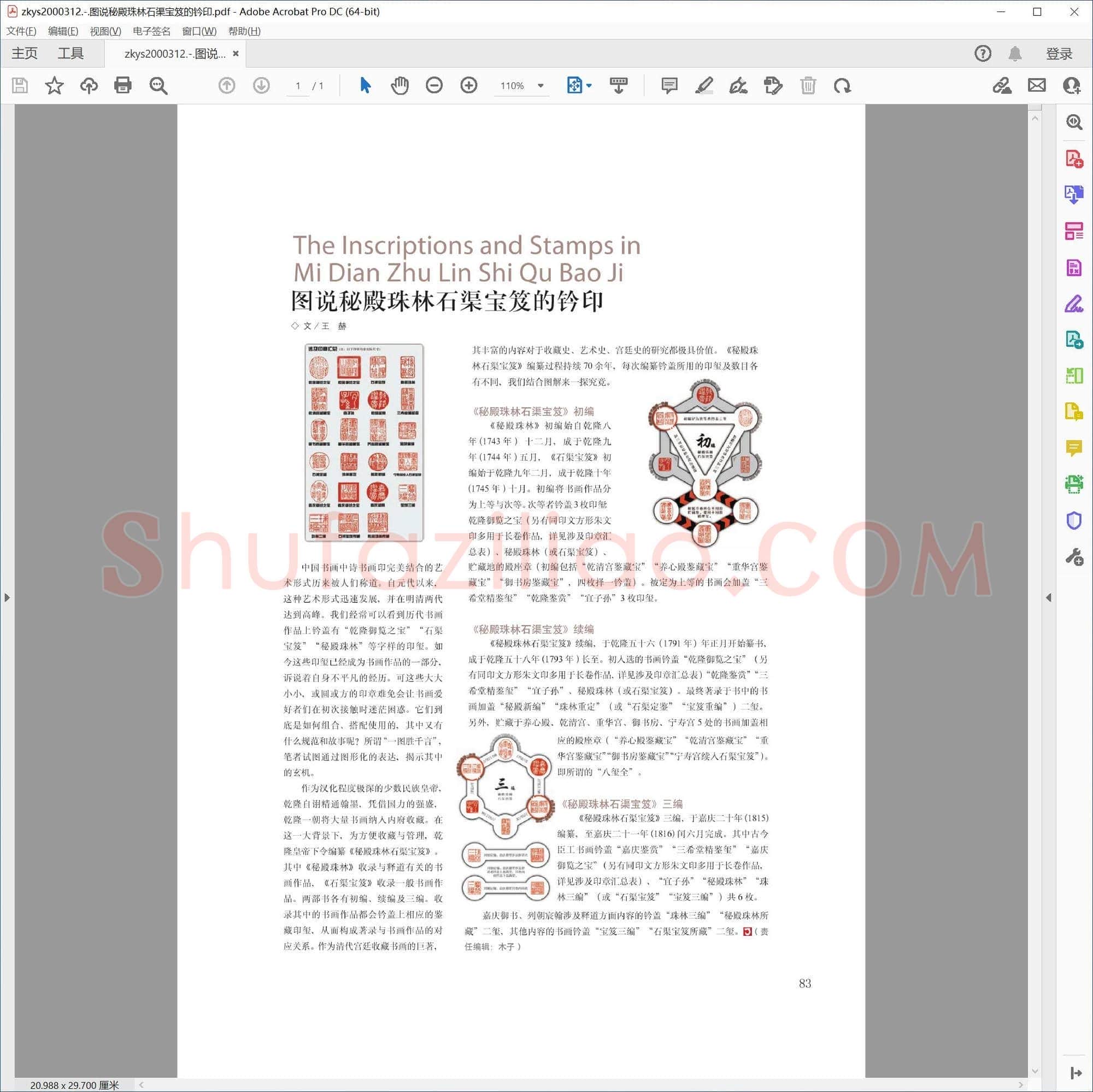The image size is (1093, 1092).
Task: Select the arrow selection tool
Action: click(x=366, y=86)
